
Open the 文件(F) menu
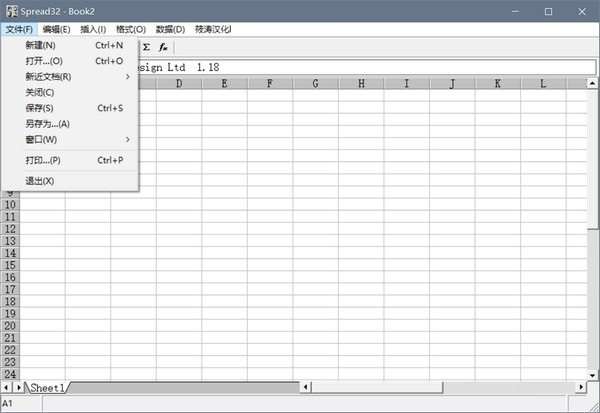coord(19,29)
